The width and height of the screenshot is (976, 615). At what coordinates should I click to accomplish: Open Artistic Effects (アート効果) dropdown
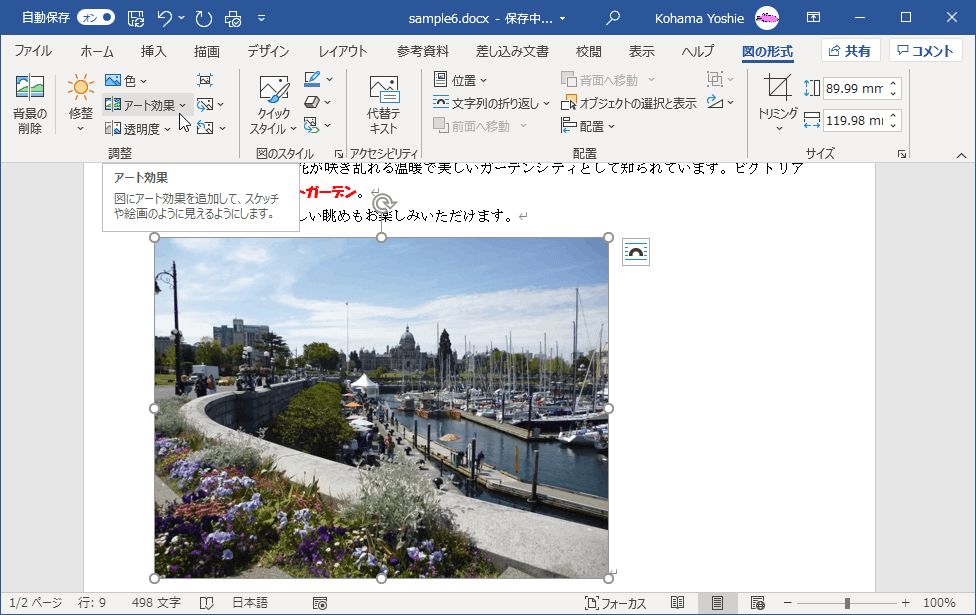pos(146,105)
